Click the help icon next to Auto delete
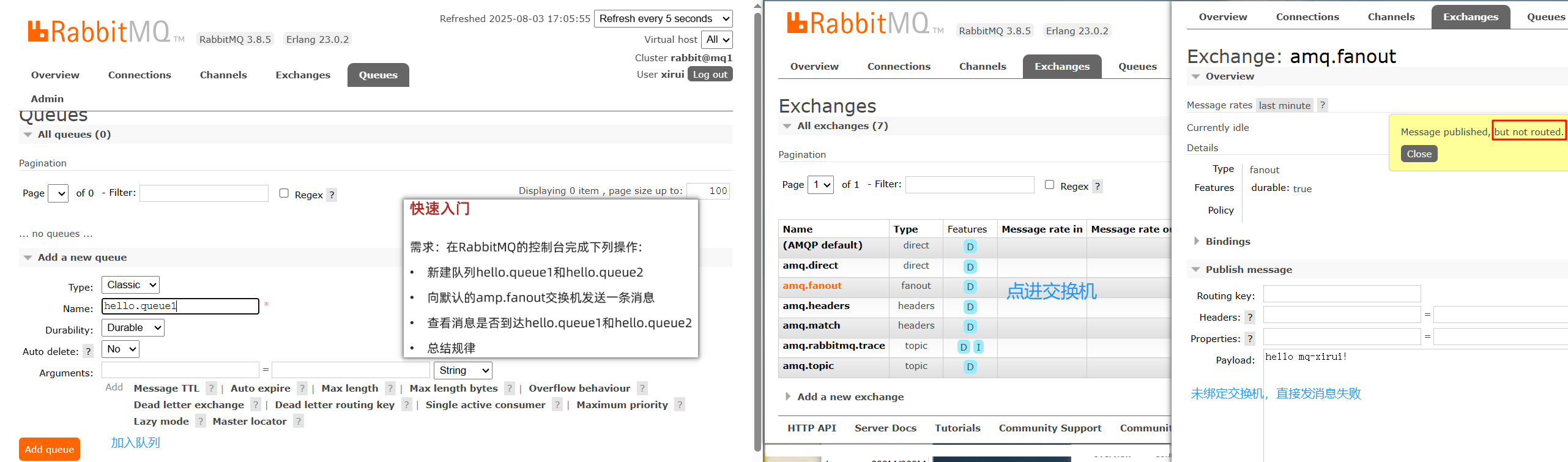This screenshot has height=462, width=1568. (89, 351)
